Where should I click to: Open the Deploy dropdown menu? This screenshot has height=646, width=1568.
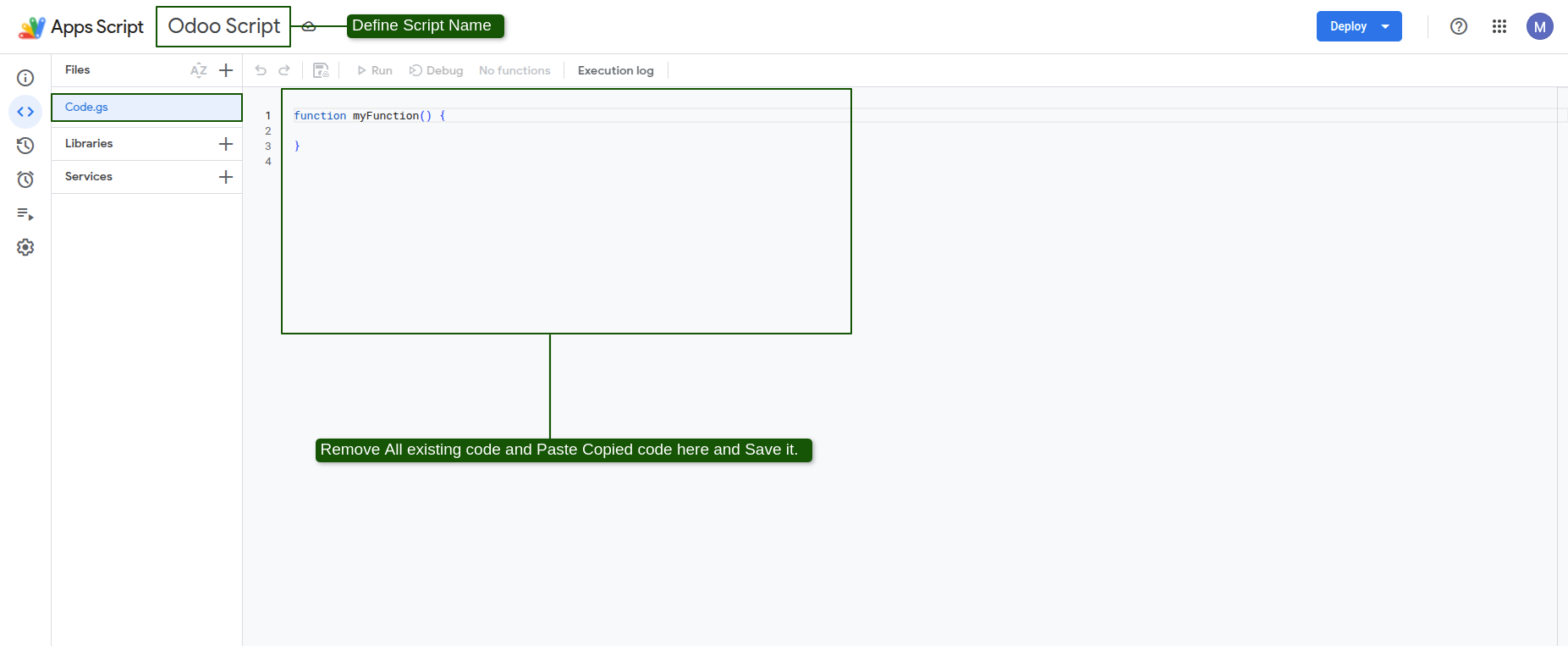[1359, 26]
